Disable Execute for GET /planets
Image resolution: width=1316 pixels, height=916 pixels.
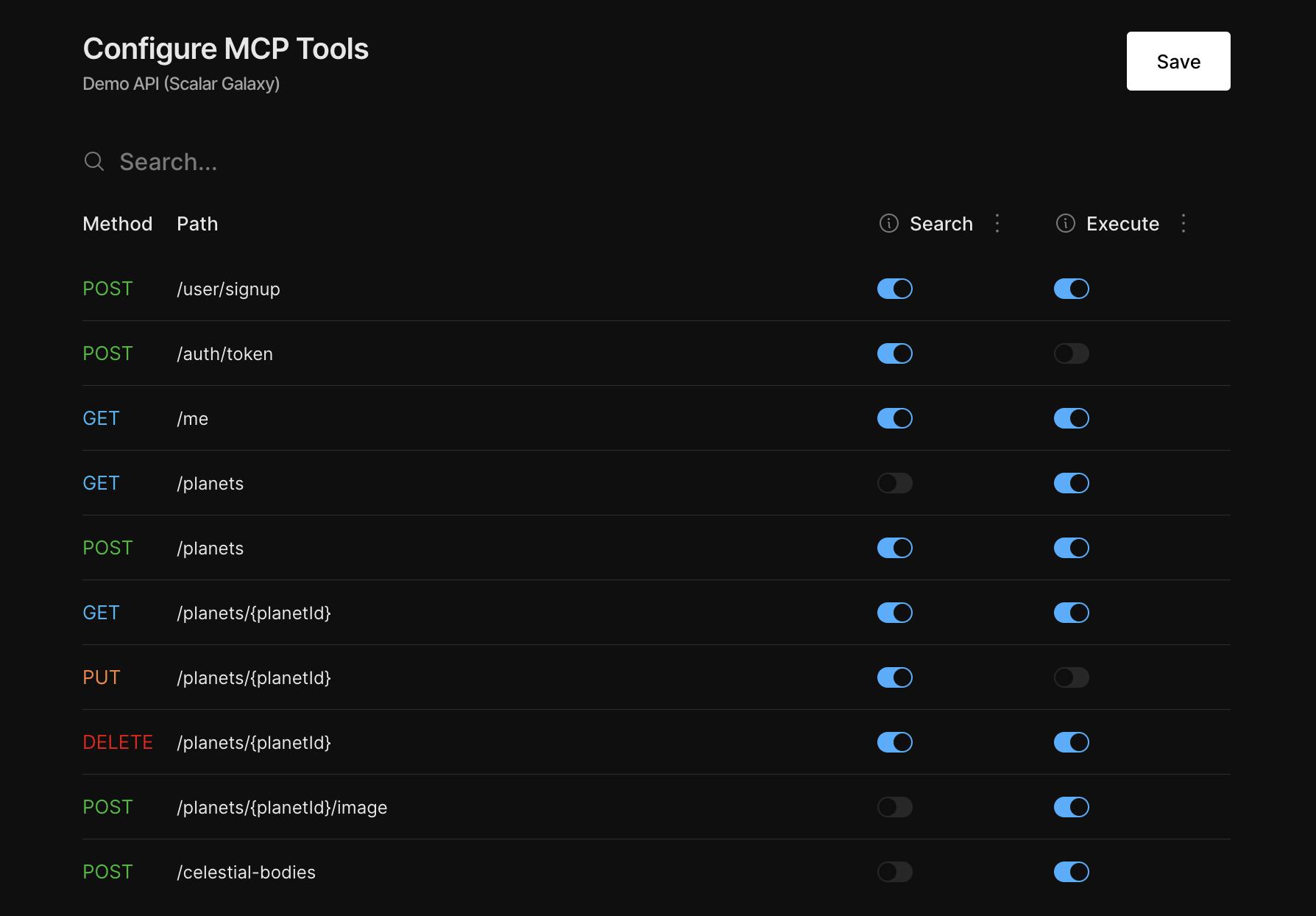(x=1071, y=483)
